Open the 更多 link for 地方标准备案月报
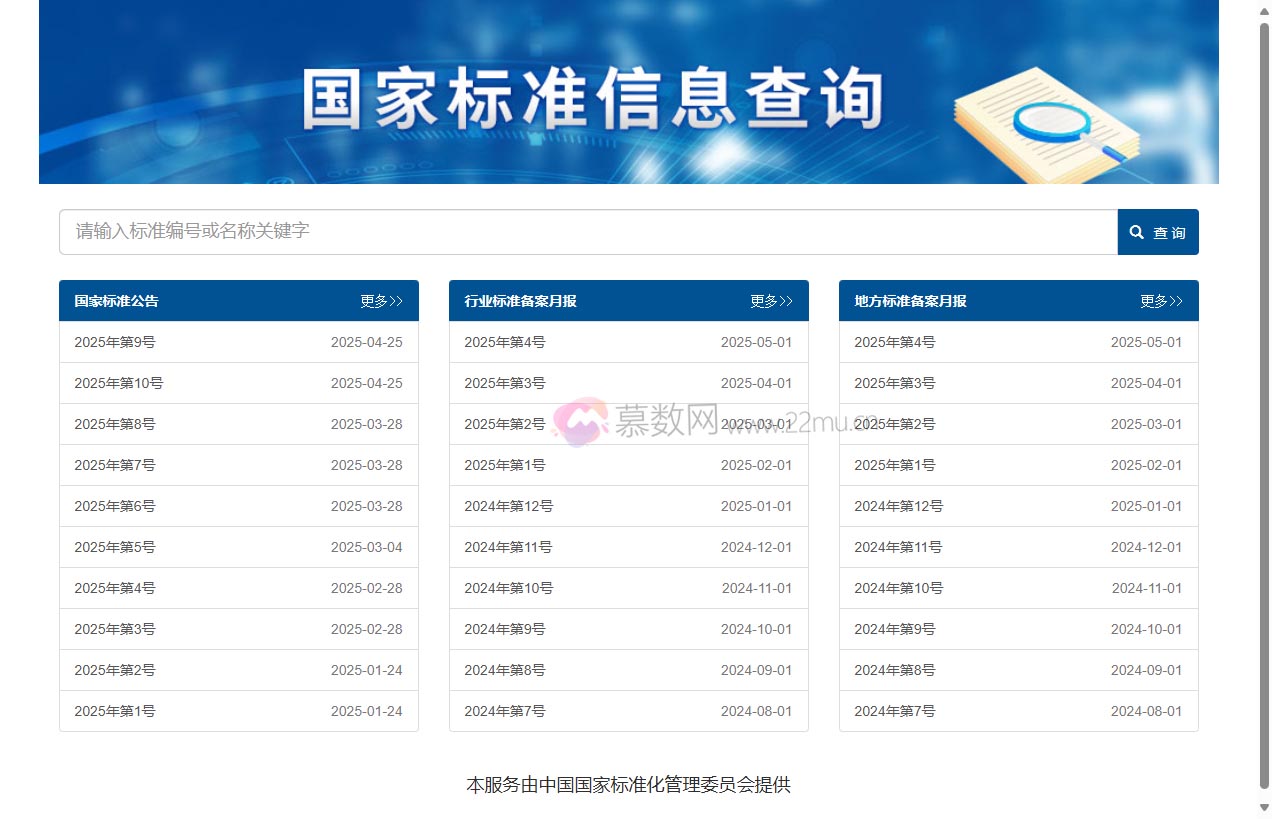The image size is (1272, 819). coord(1161,301)
